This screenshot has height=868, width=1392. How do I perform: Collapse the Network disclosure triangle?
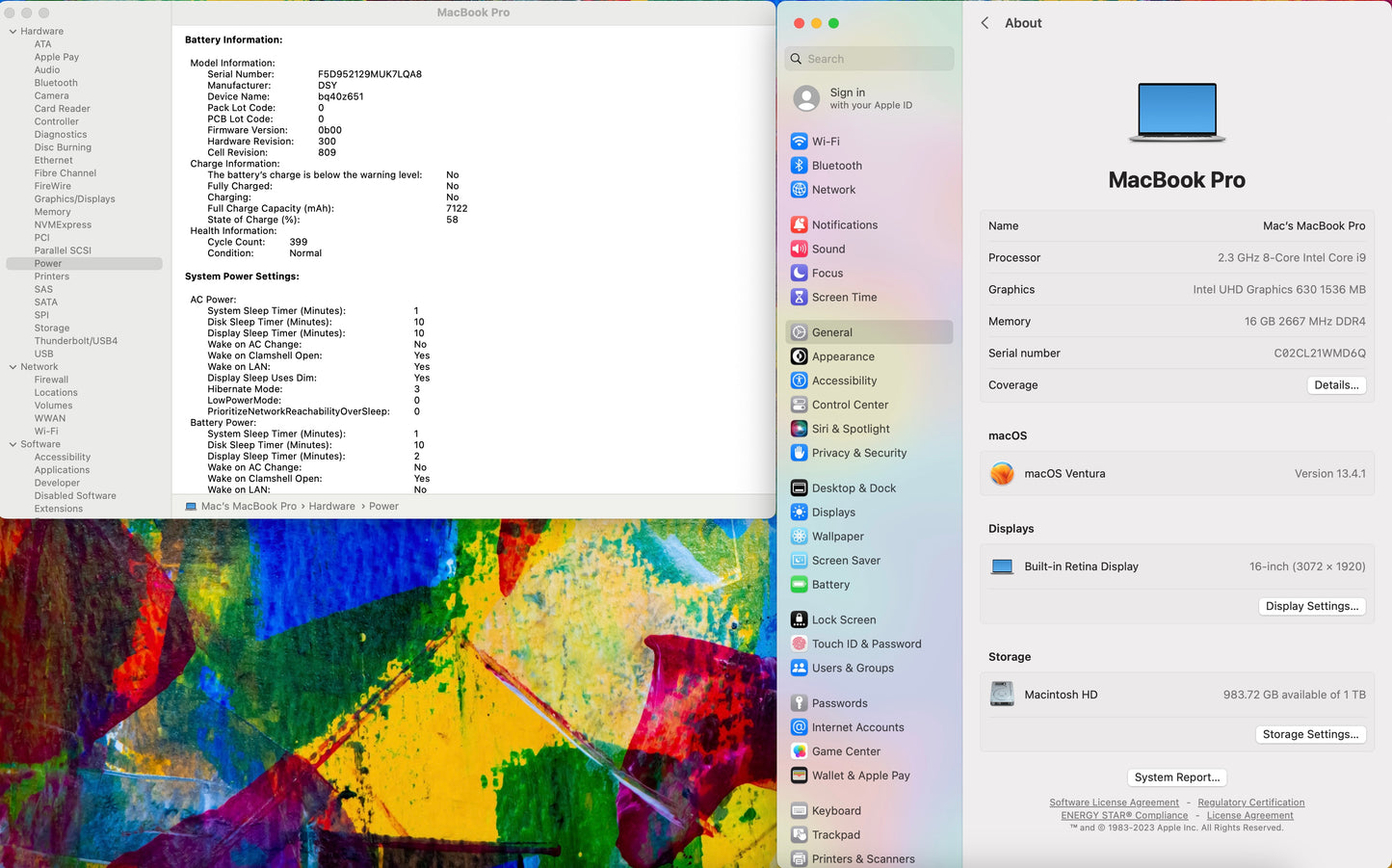click(13, 367)
